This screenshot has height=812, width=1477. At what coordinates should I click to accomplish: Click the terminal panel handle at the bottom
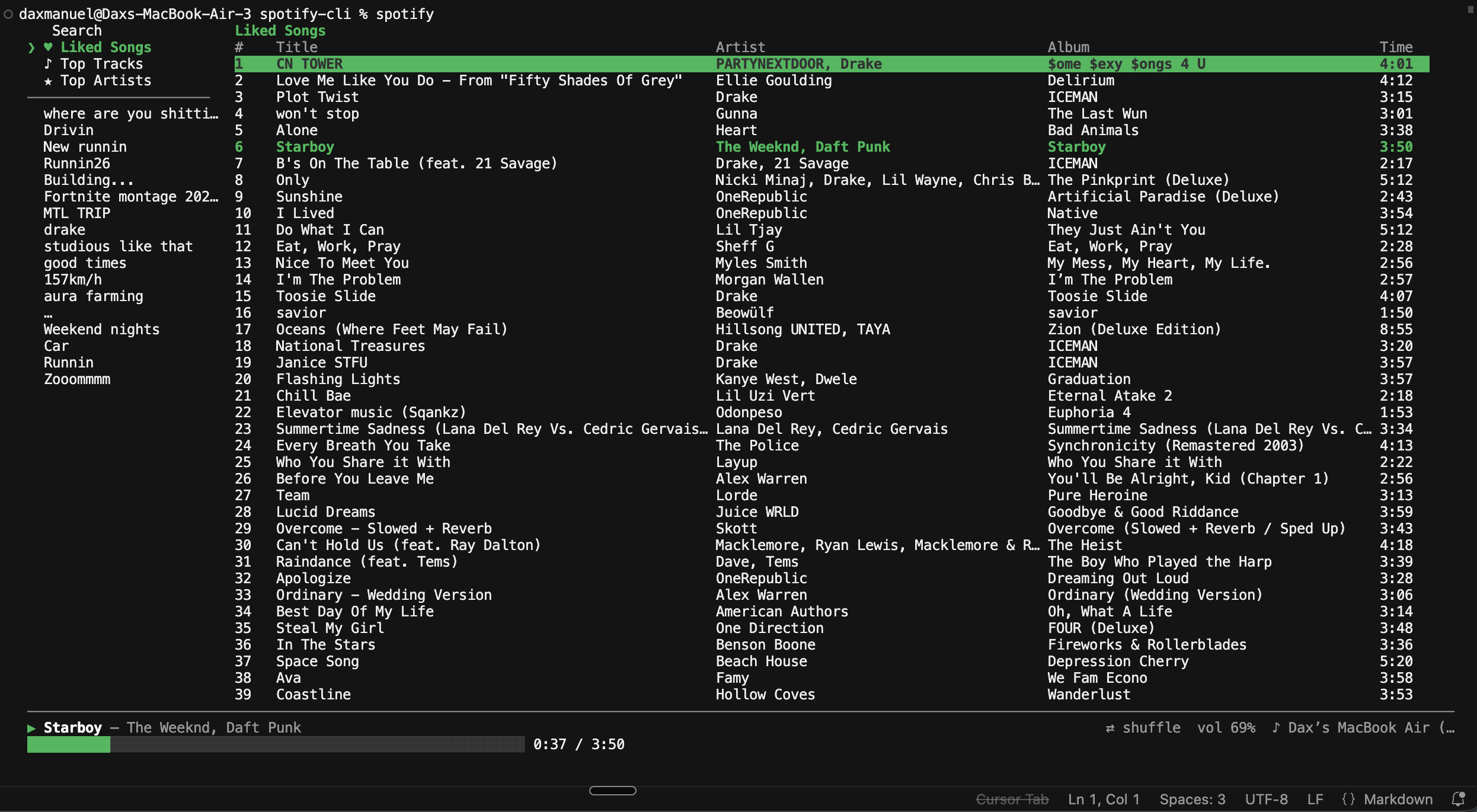tap(612, 791)
